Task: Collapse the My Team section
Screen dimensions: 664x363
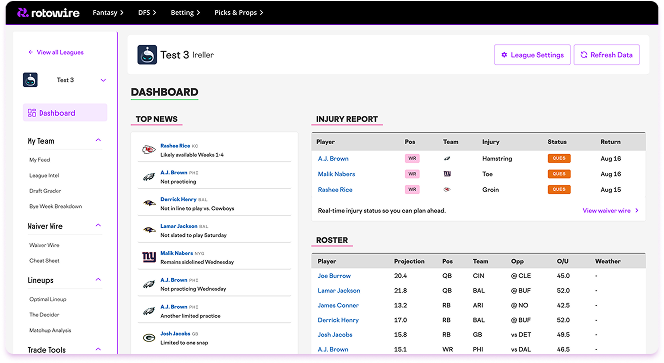Action: click(x=98, y=140)
